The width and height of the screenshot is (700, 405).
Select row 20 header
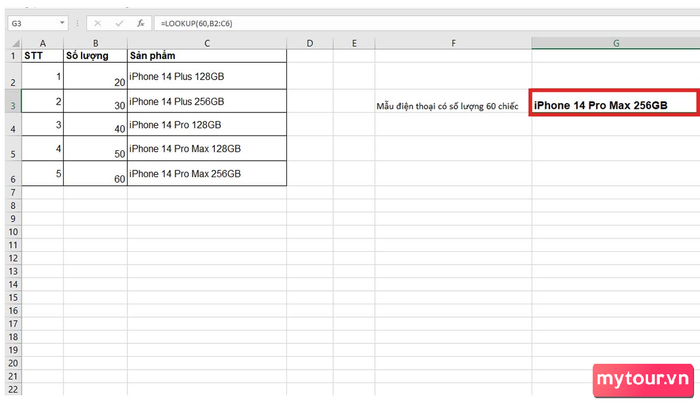[x=13, y=363]
